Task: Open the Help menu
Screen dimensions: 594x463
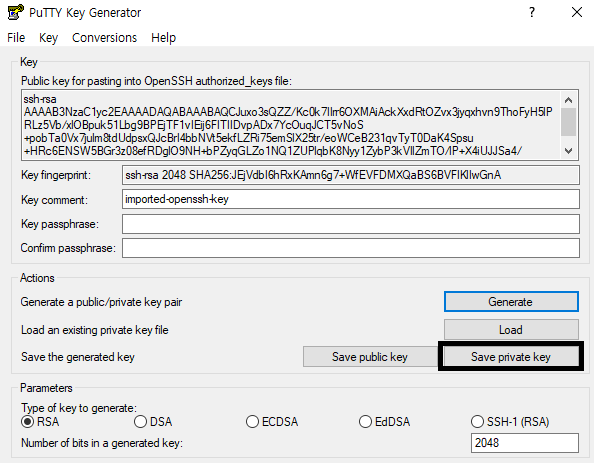Action: pyautogui.click(x=164, y=38)
